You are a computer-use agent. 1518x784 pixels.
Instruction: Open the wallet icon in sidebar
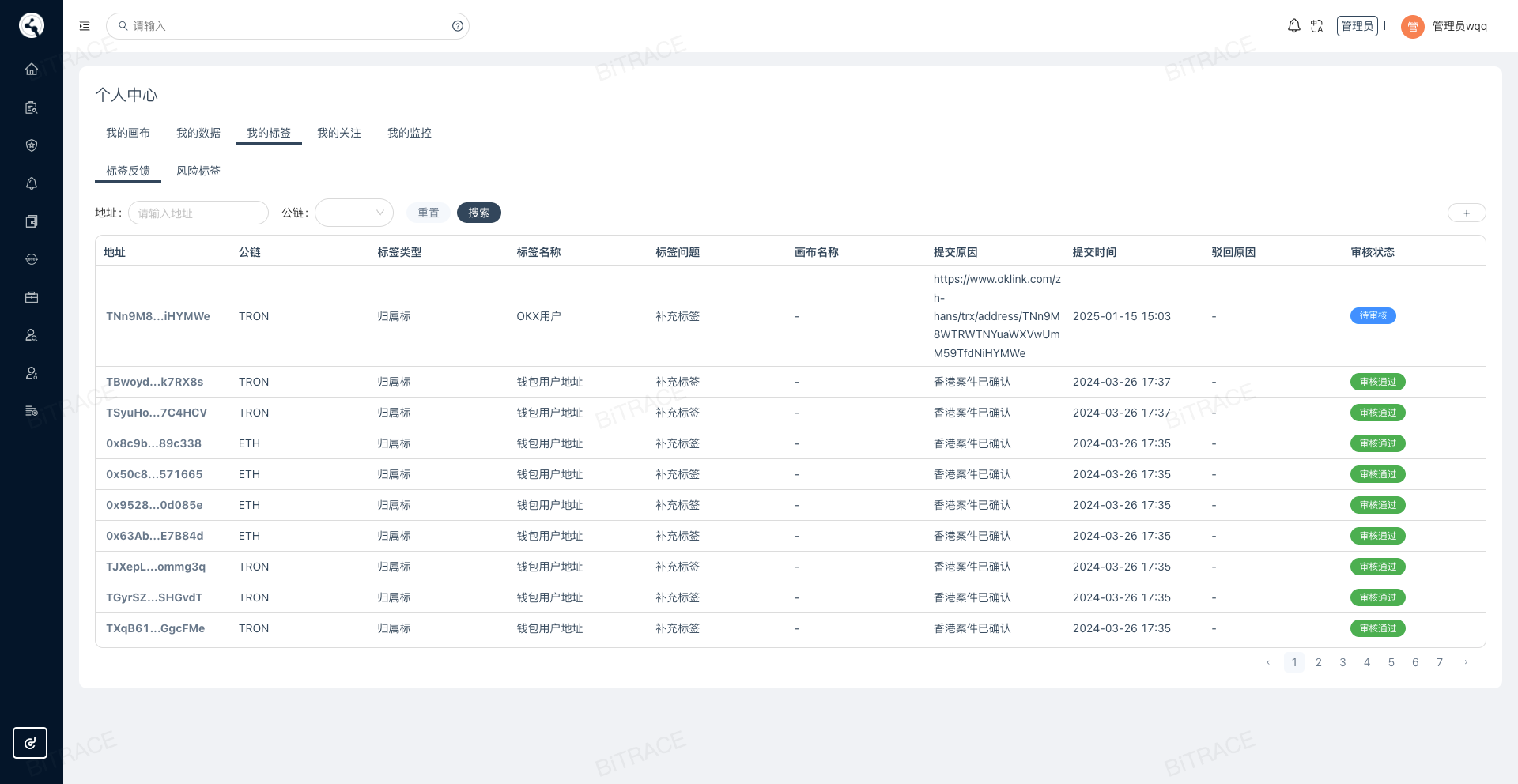32,221
